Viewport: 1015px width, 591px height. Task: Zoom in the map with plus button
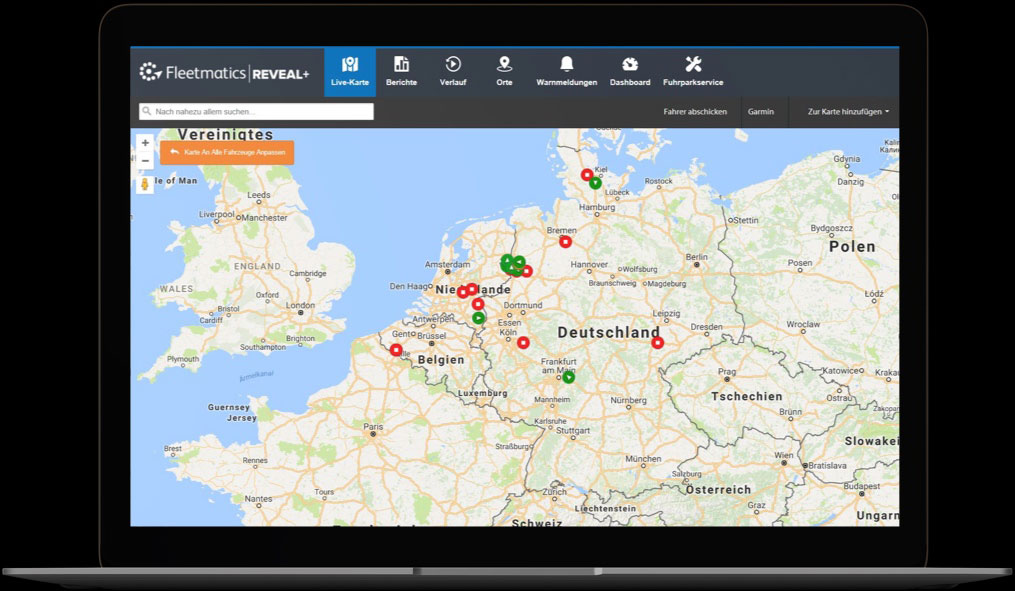[145, 143]
